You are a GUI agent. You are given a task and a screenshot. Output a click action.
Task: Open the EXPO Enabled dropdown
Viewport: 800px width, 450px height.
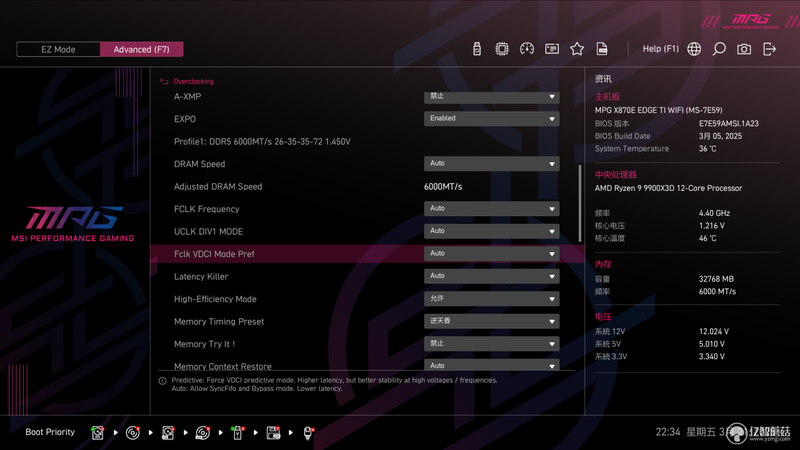pos(491,118)
